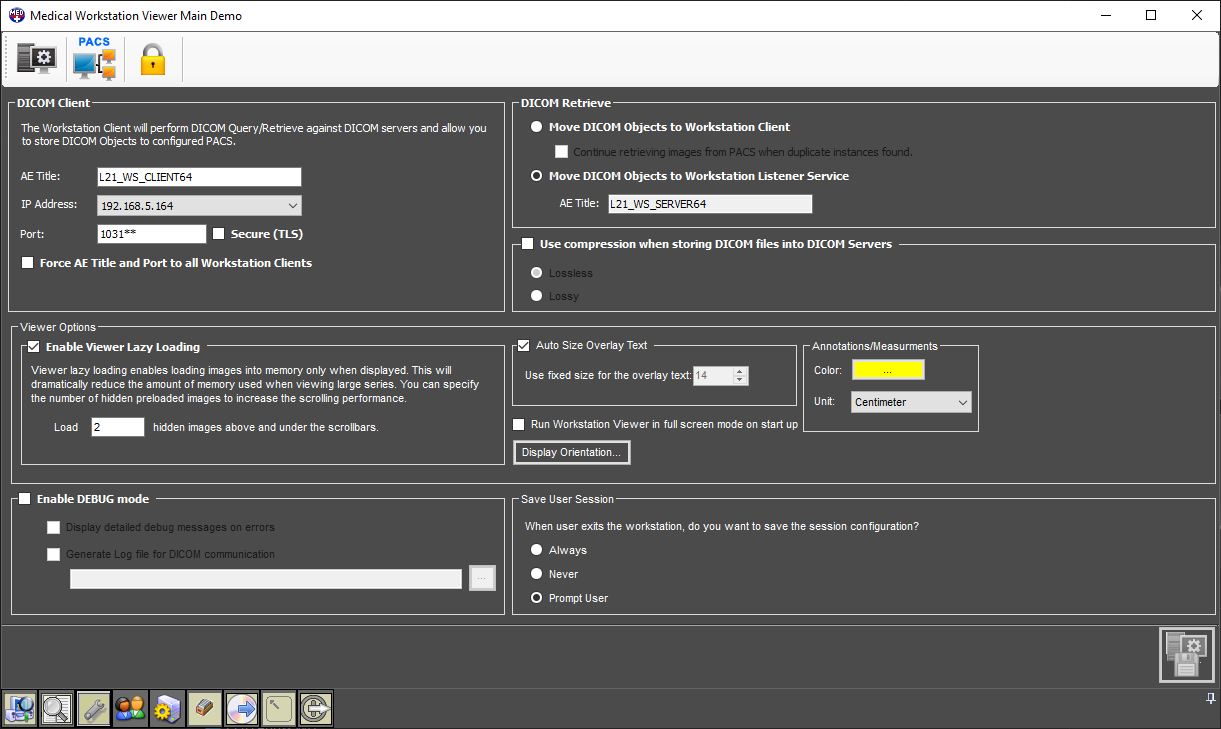1221x729 pixels.
Task: Open the magnifier-over-document search icon
Action: 56,708
